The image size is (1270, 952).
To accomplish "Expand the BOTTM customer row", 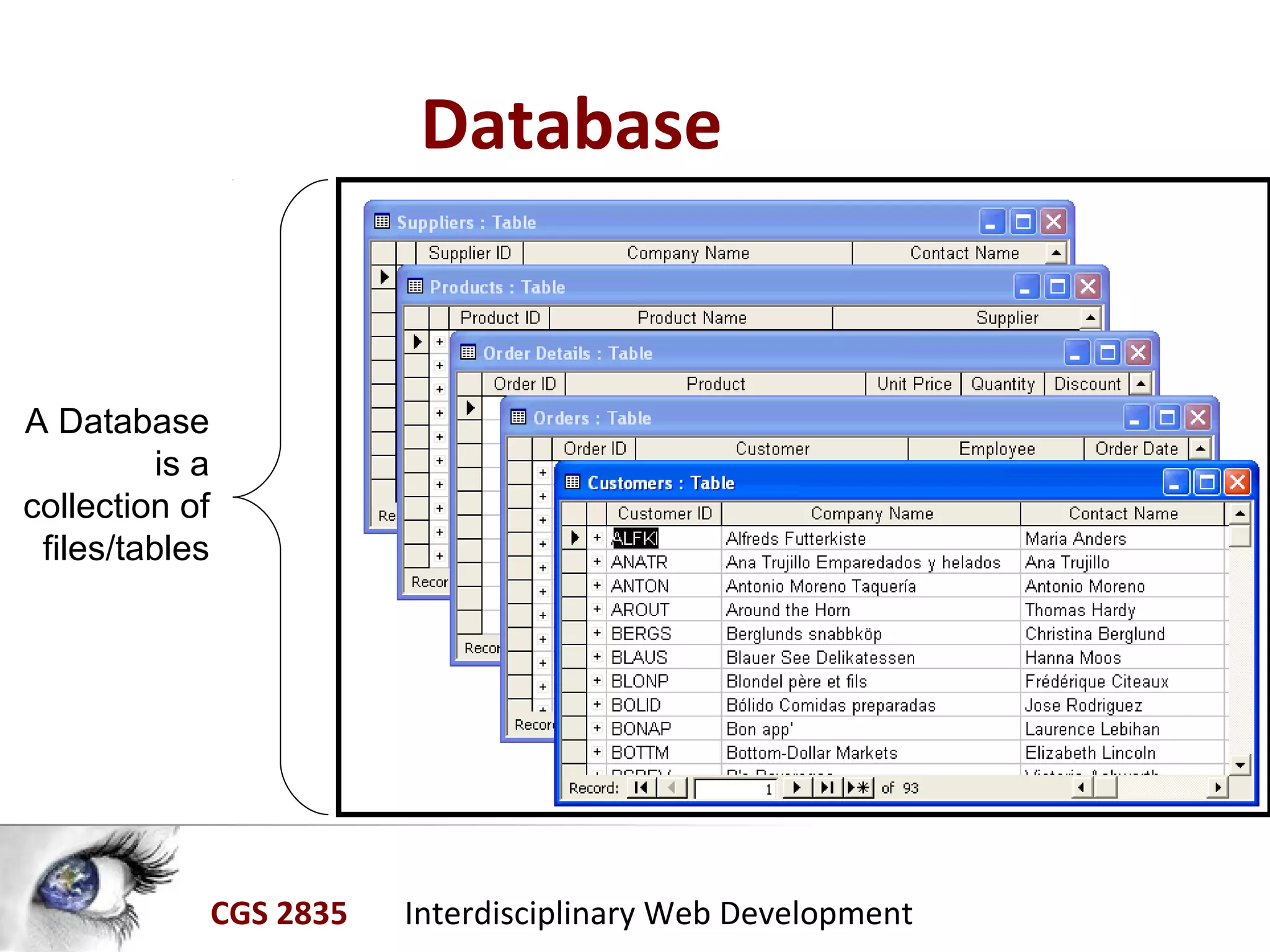I will pyautogui.click(x=597, y=752).
